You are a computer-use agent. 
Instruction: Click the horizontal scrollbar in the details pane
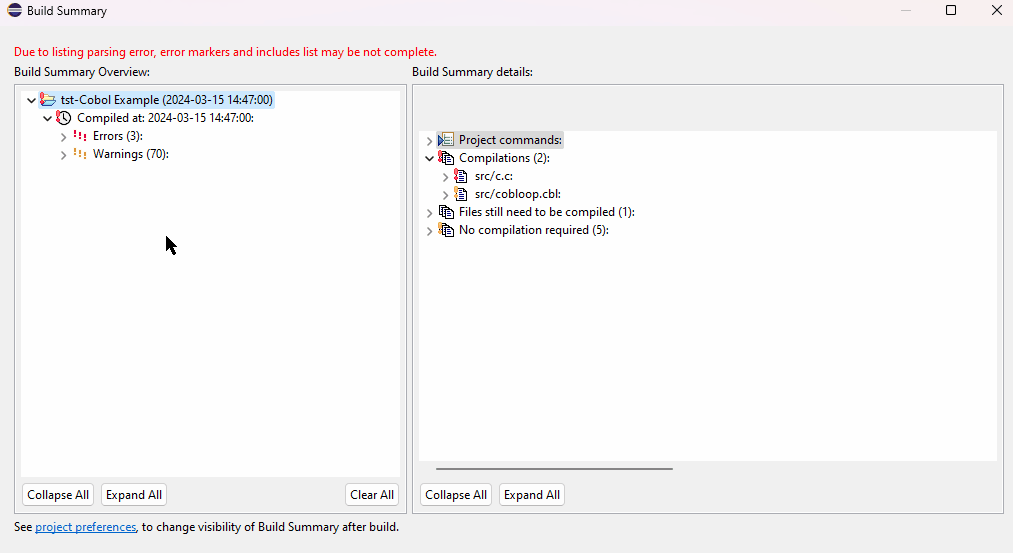tap(554, 468)
